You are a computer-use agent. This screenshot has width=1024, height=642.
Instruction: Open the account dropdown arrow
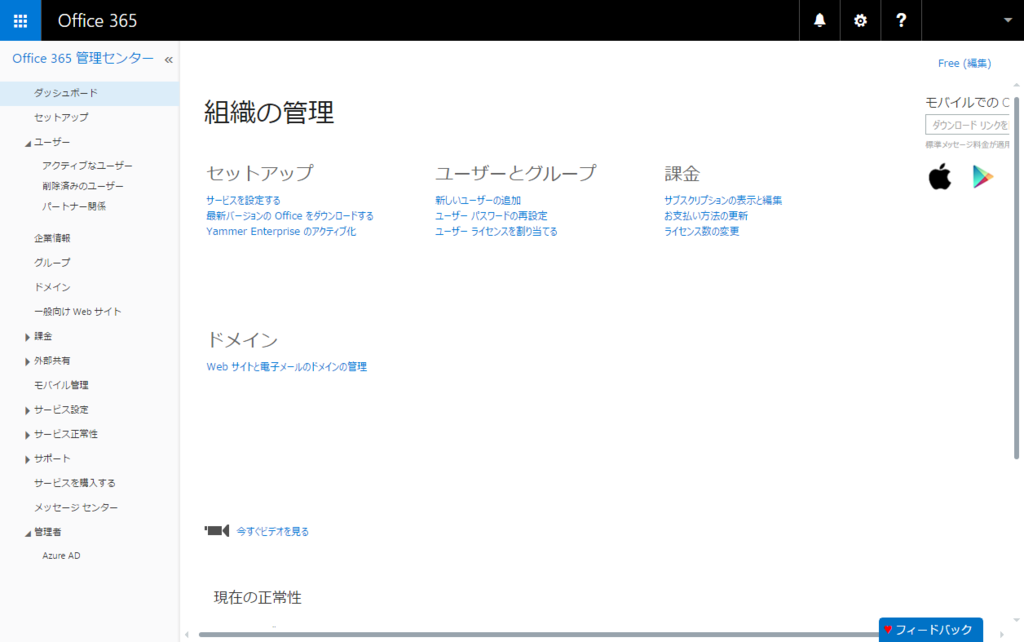click(1007, 20)
